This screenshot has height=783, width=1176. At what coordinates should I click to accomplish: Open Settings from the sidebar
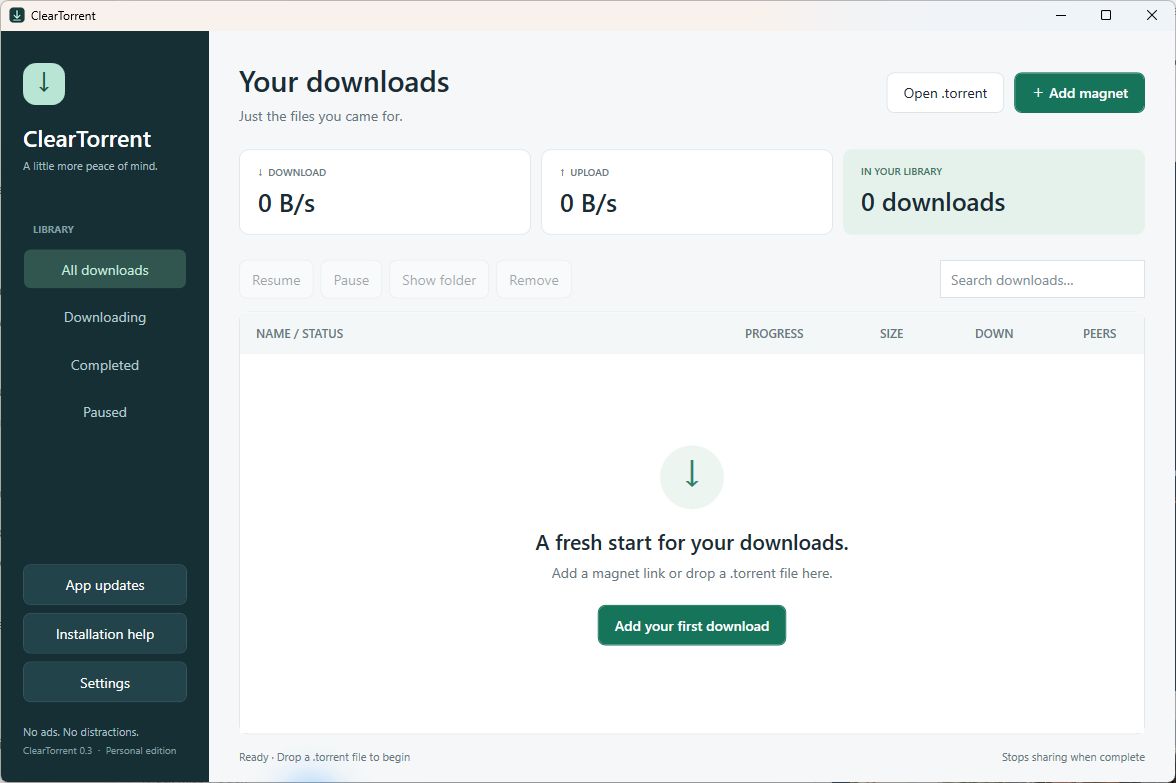click(x=105, y=682)
